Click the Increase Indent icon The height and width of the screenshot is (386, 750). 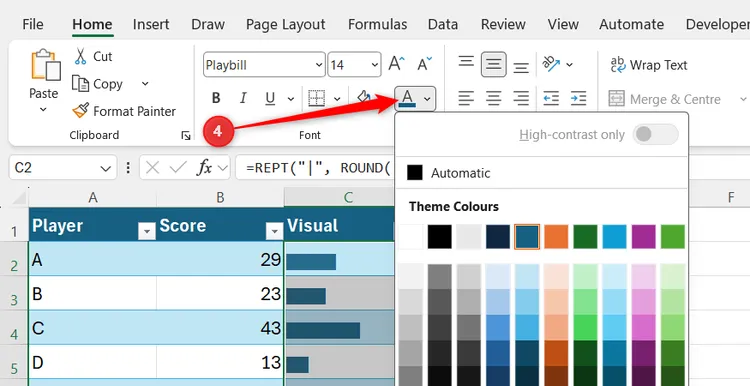click(578, 99)
